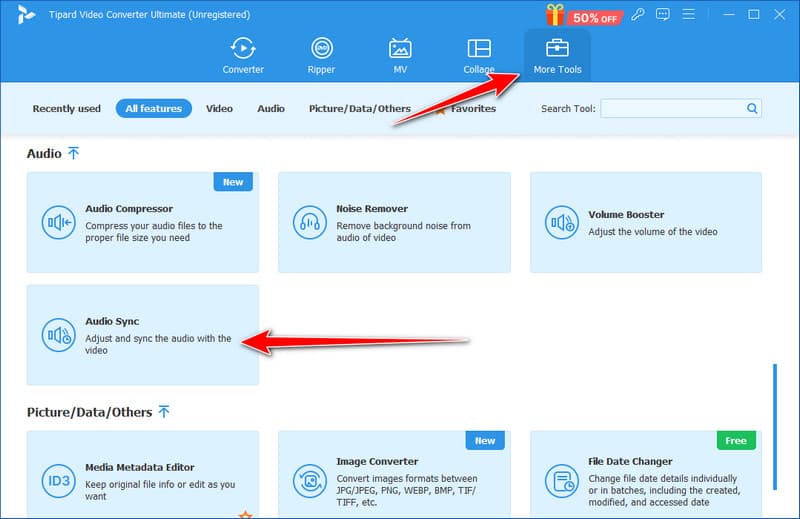Open the More Tools toolbox

click(x=557, y=56)
